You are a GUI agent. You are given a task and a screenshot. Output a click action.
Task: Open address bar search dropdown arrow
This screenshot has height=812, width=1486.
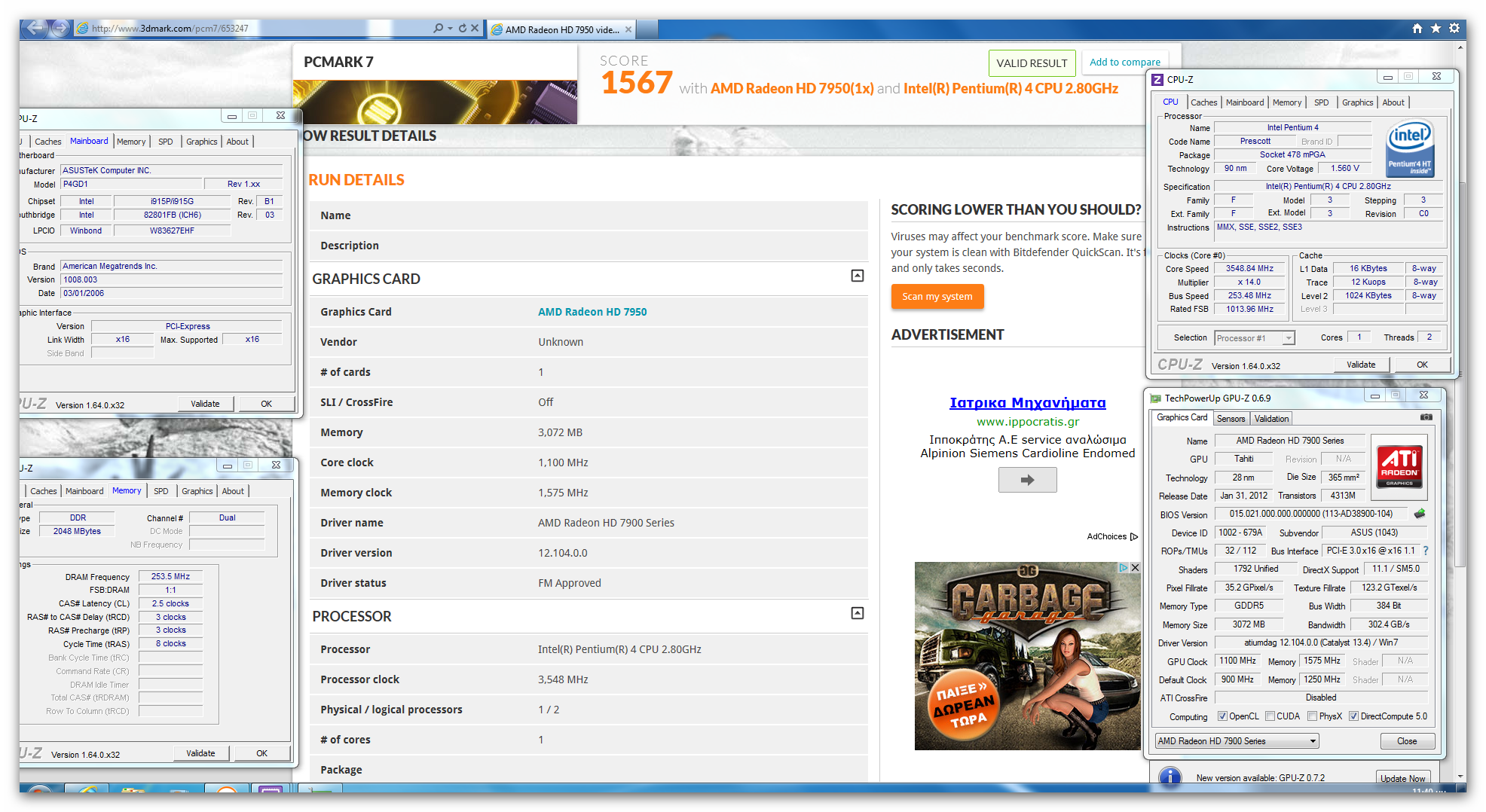[x=451, y=29]
